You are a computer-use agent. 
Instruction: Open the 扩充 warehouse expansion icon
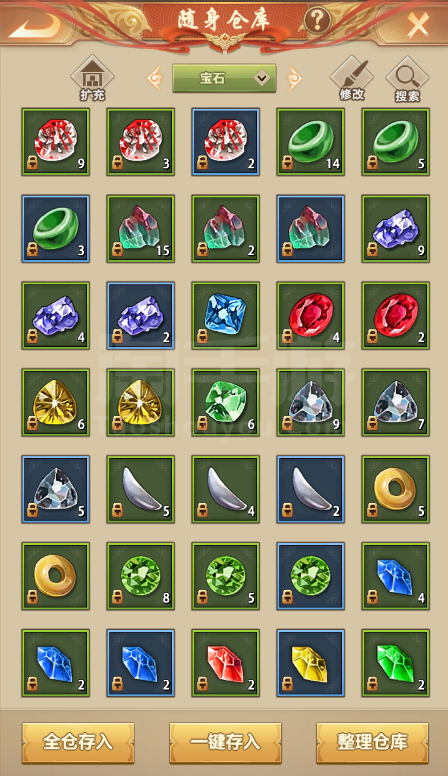[92, 78]
